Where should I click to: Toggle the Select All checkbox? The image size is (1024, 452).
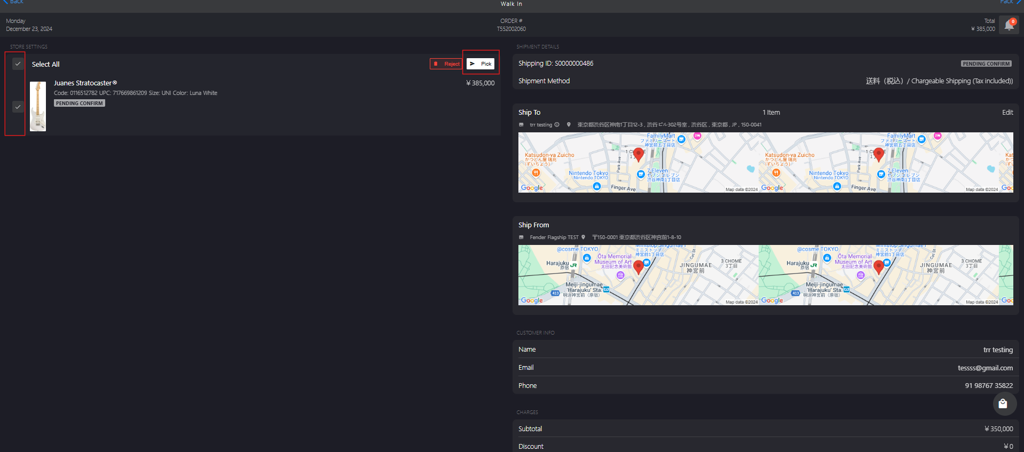(x=18, y=63)
